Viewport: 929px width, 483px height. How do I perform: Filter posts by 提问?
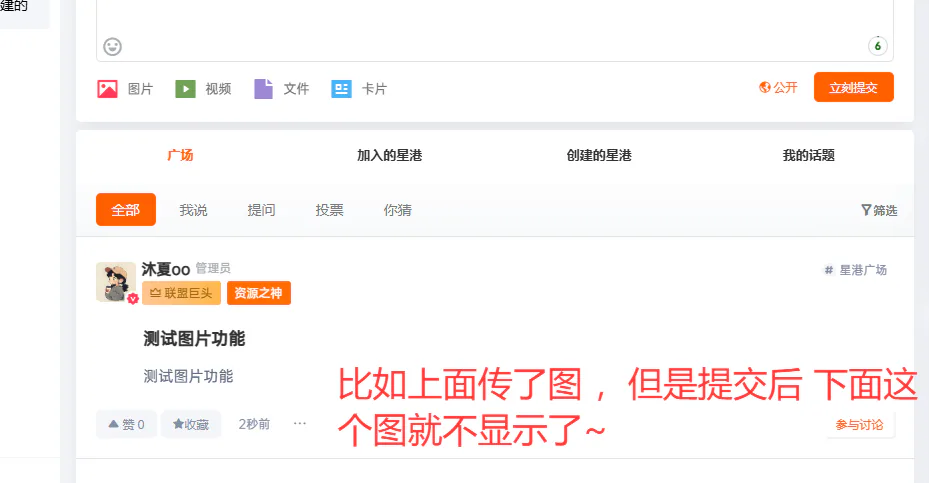(x=261, y=210)
